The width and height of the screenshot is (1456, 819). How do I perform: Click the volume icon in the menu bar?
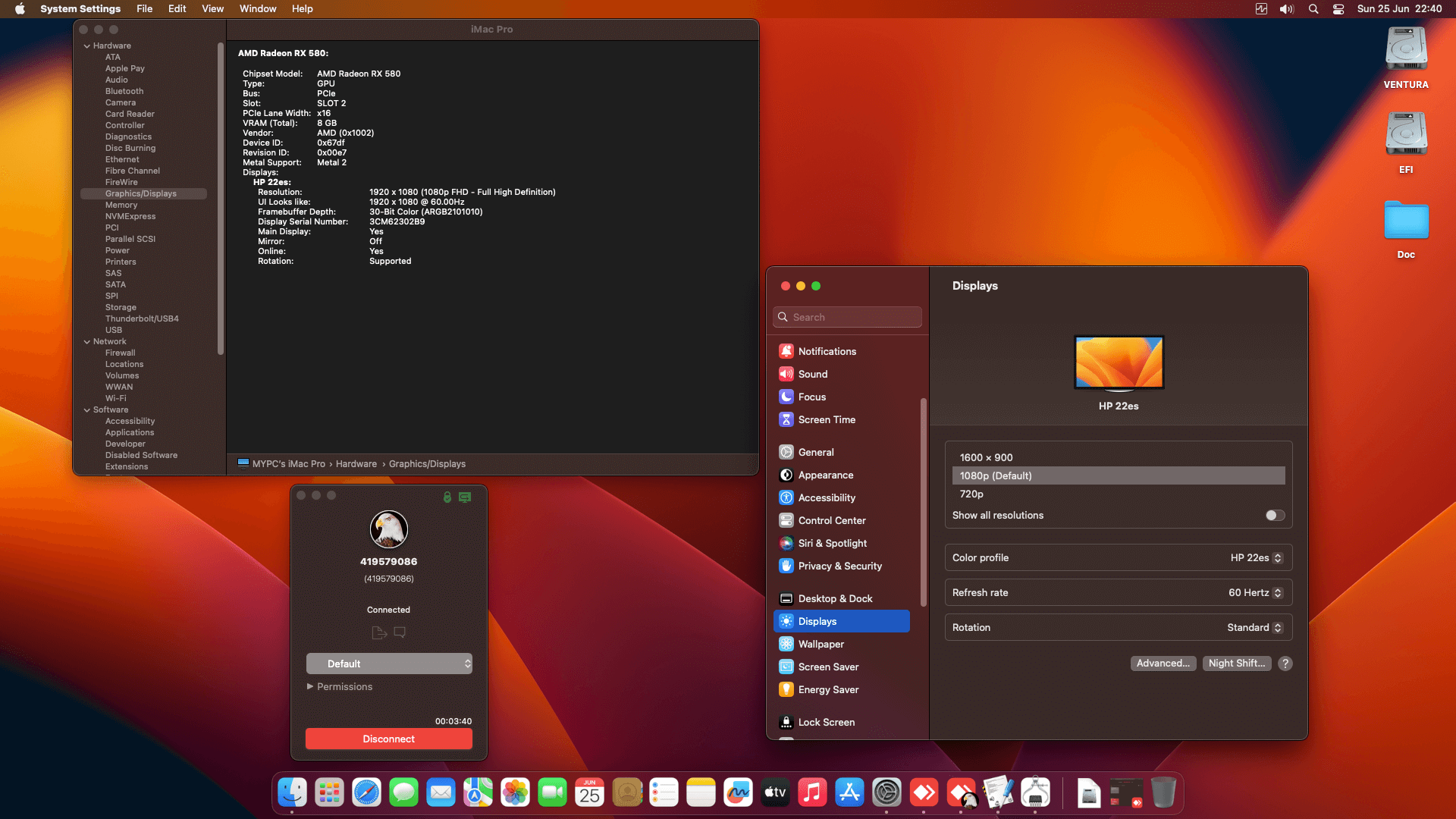point(1287,9)
